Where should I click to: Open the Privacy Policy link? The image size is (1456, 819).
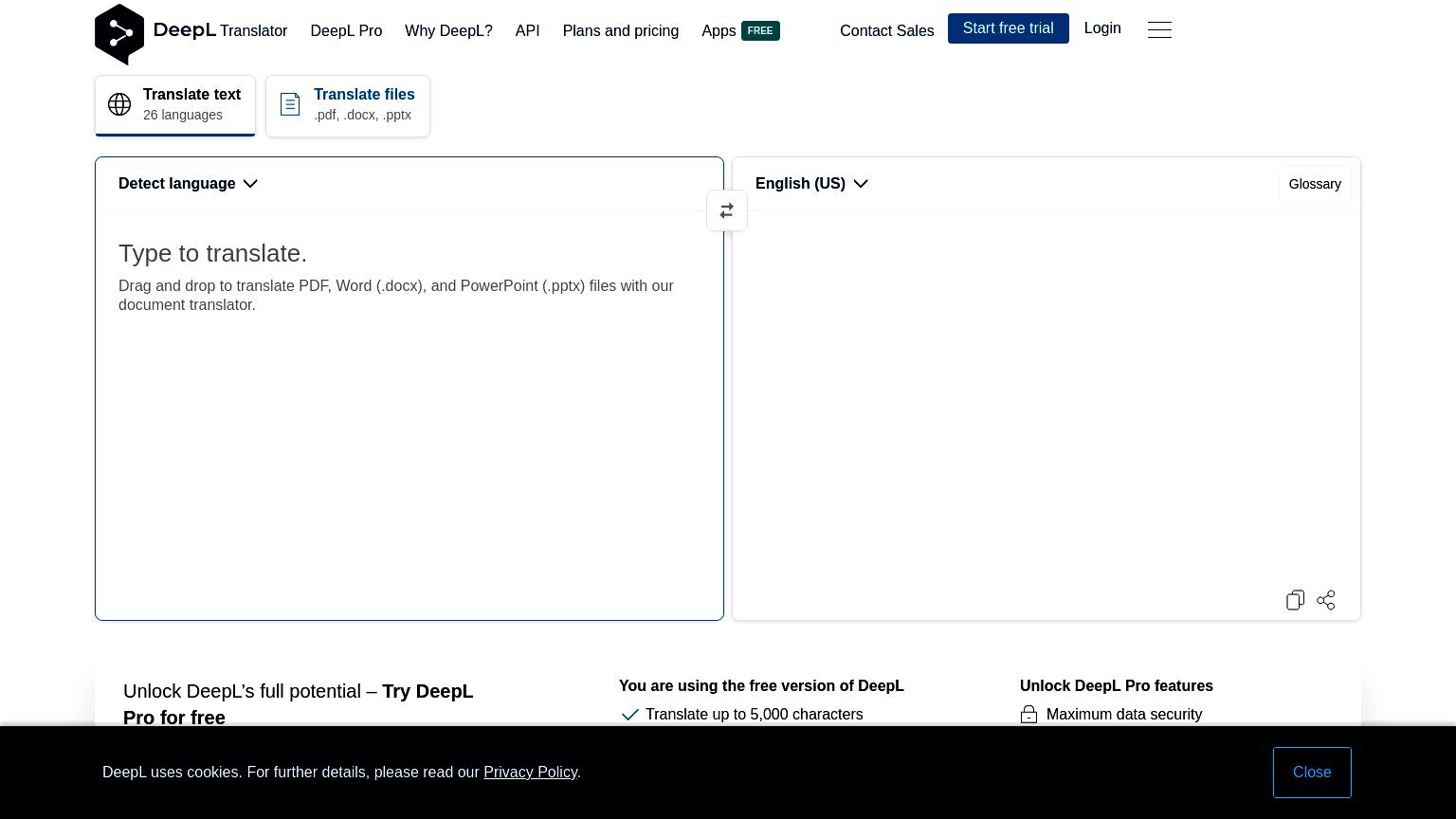pos(530,773)
